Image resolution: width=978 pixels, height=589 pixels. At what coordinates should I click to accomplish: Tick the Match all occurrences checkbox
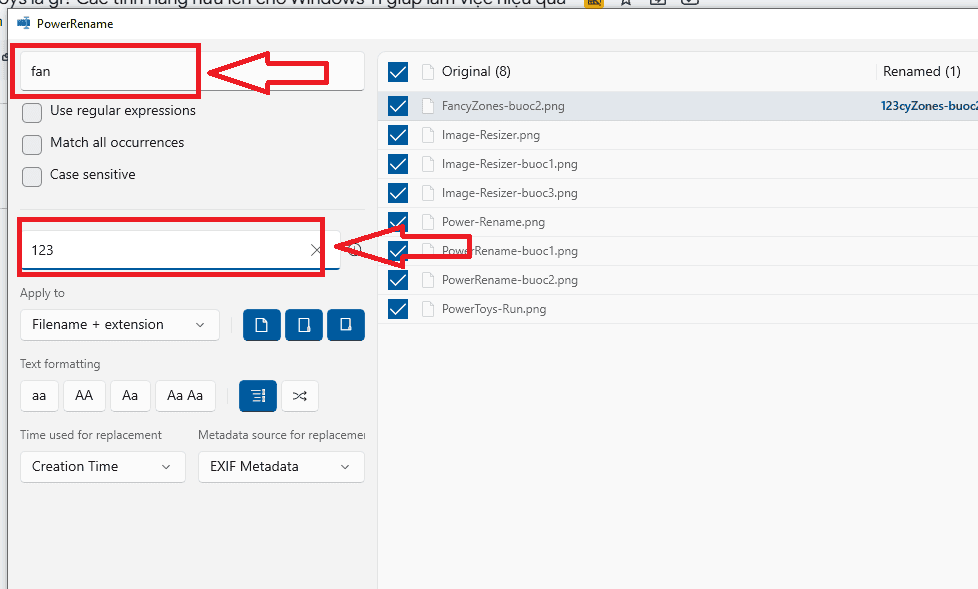(32, 144)
